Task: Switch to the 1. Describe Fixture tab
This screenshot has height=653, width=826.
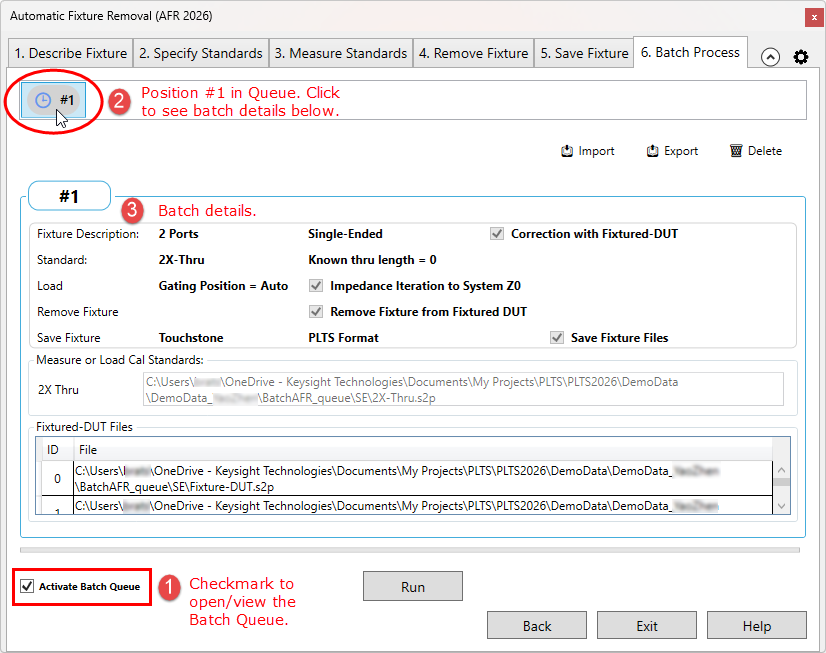Action: [70, 53]
